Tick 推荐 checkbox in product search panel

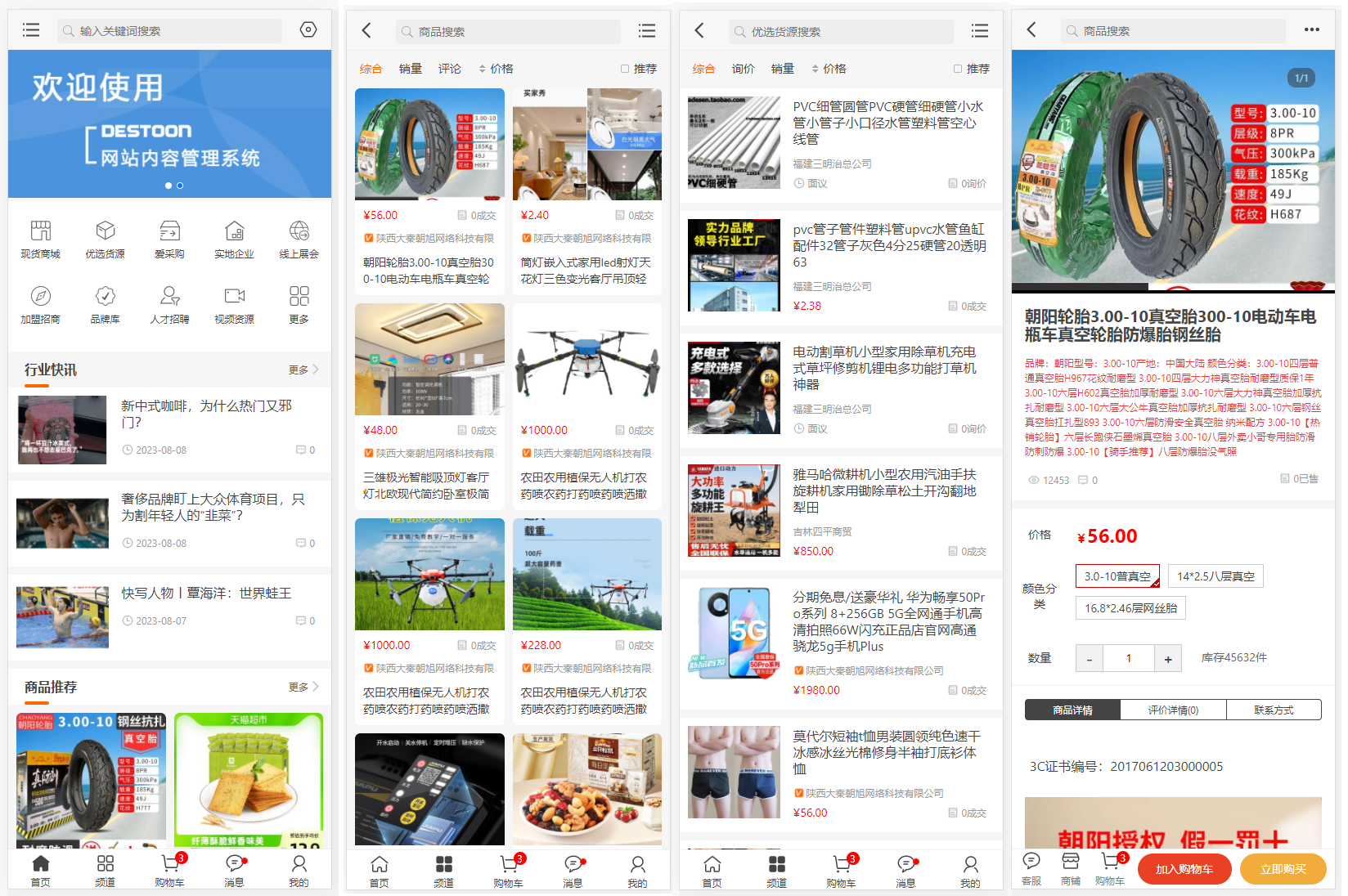click(625, 69)
